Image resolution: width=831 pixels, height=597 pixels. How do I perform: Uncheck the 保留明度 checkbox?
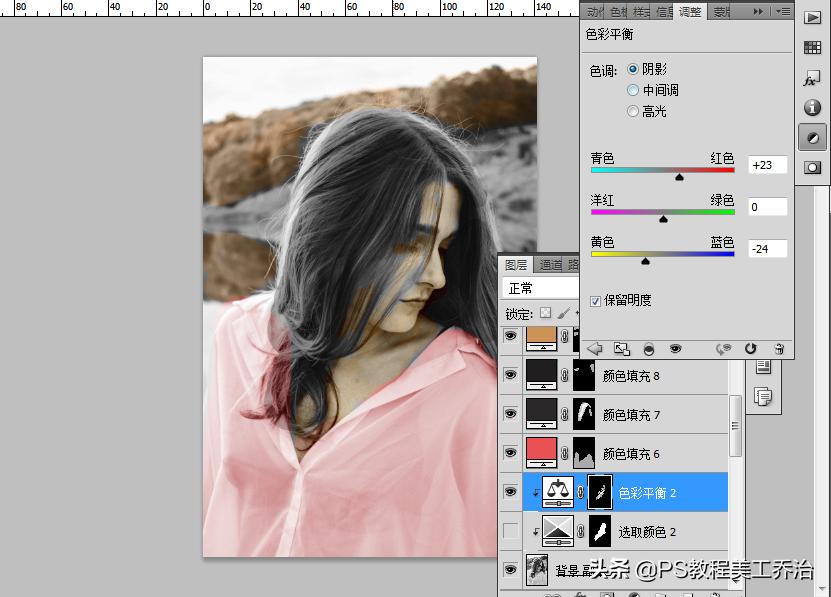596,300
